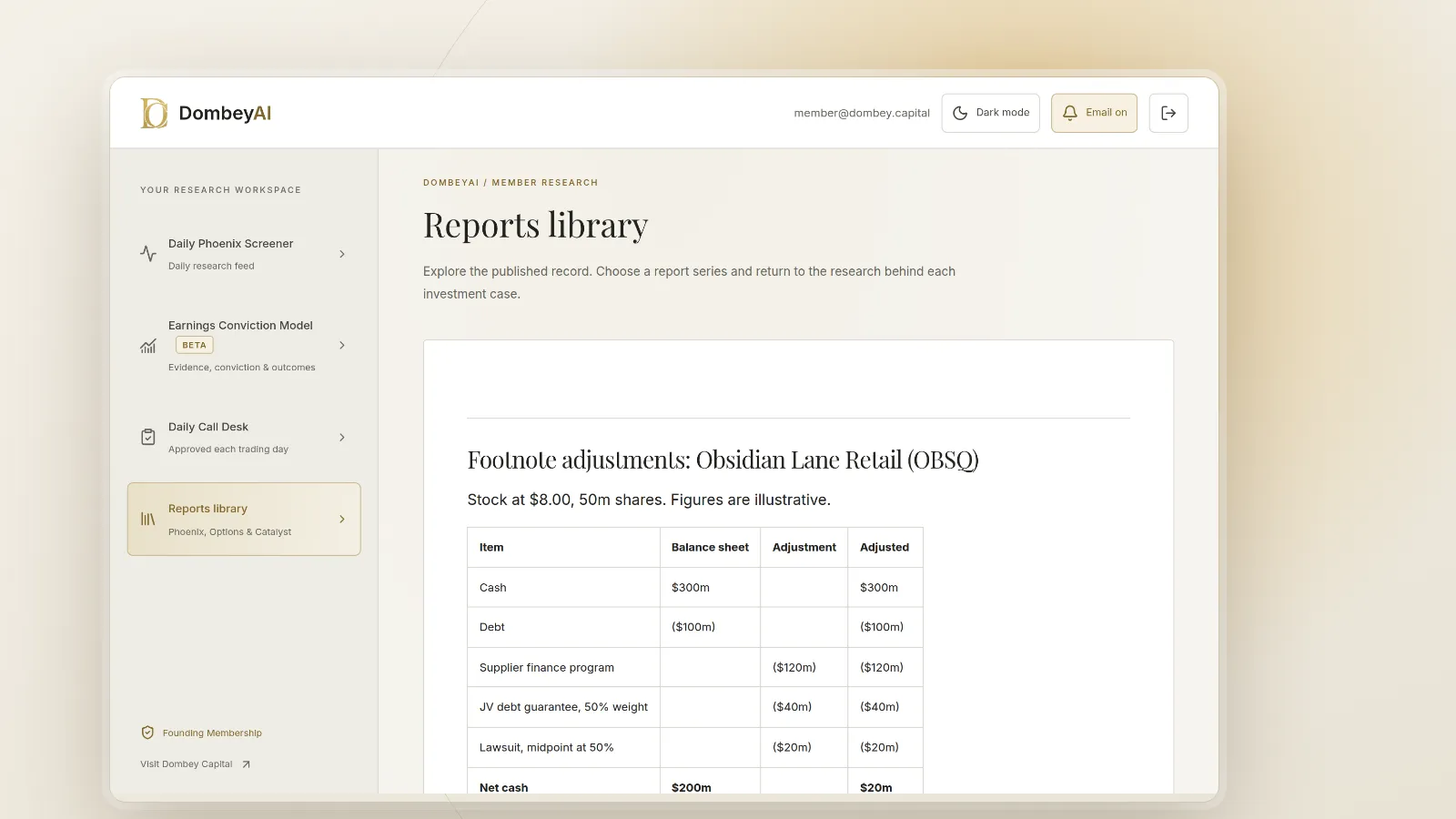Click the JV debt guarantee, 50% weight cell
The height and width of the screenshot is (819, 1456).
point(563,707)
